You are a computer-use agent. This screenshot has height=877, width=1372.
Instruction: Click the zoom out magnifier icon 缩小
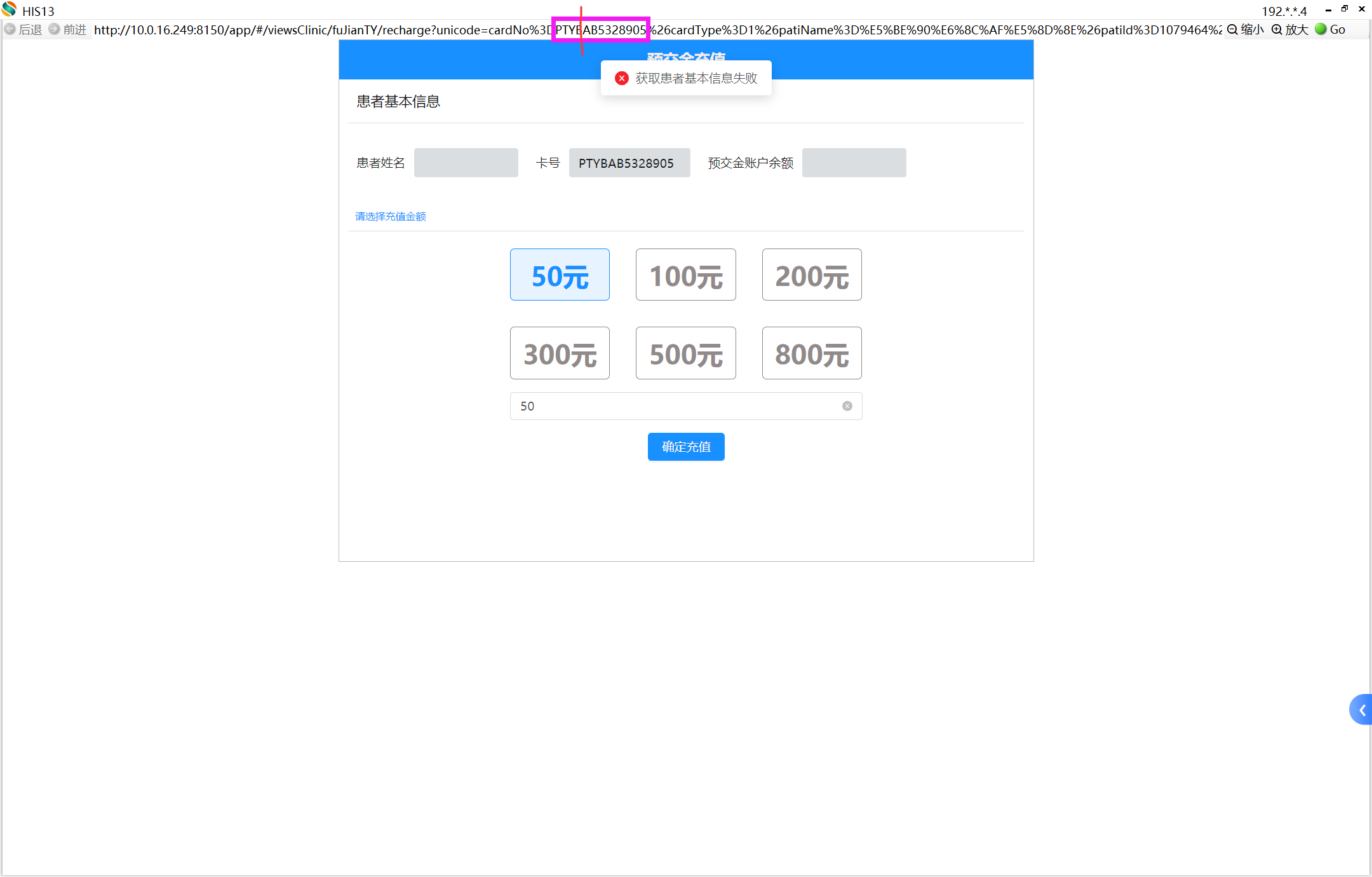click(1233, 29)
